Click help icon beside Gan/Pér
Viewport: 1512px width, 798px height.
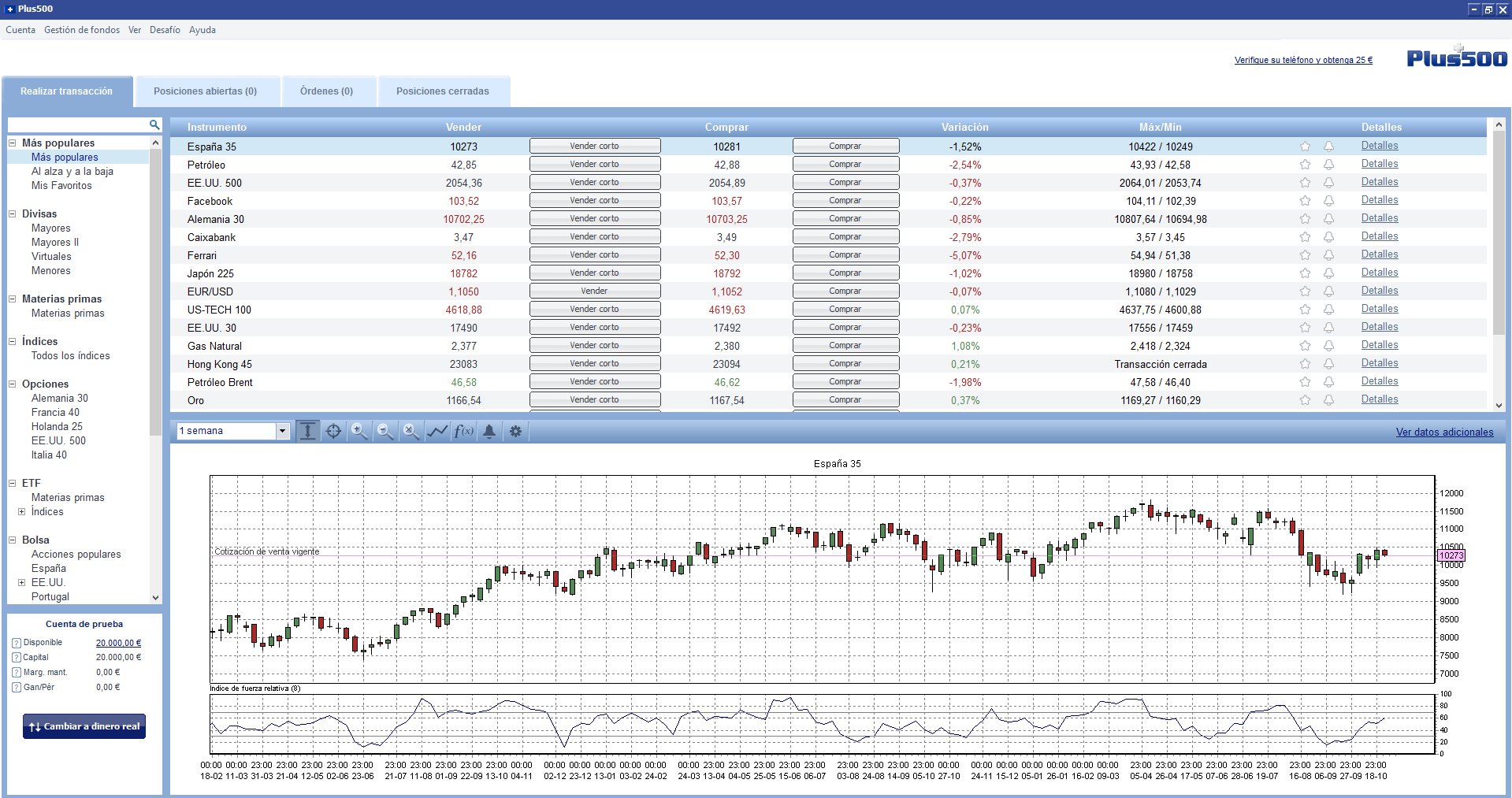[x=17, y=688]
